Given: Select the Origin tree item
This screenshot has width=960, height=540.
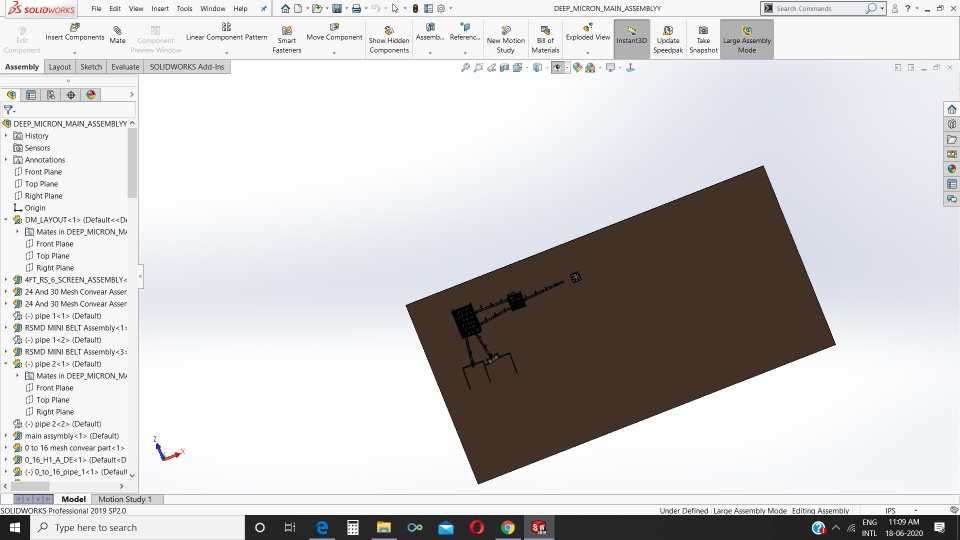Looking at the screenshot, I should click(x=35, y=208).
